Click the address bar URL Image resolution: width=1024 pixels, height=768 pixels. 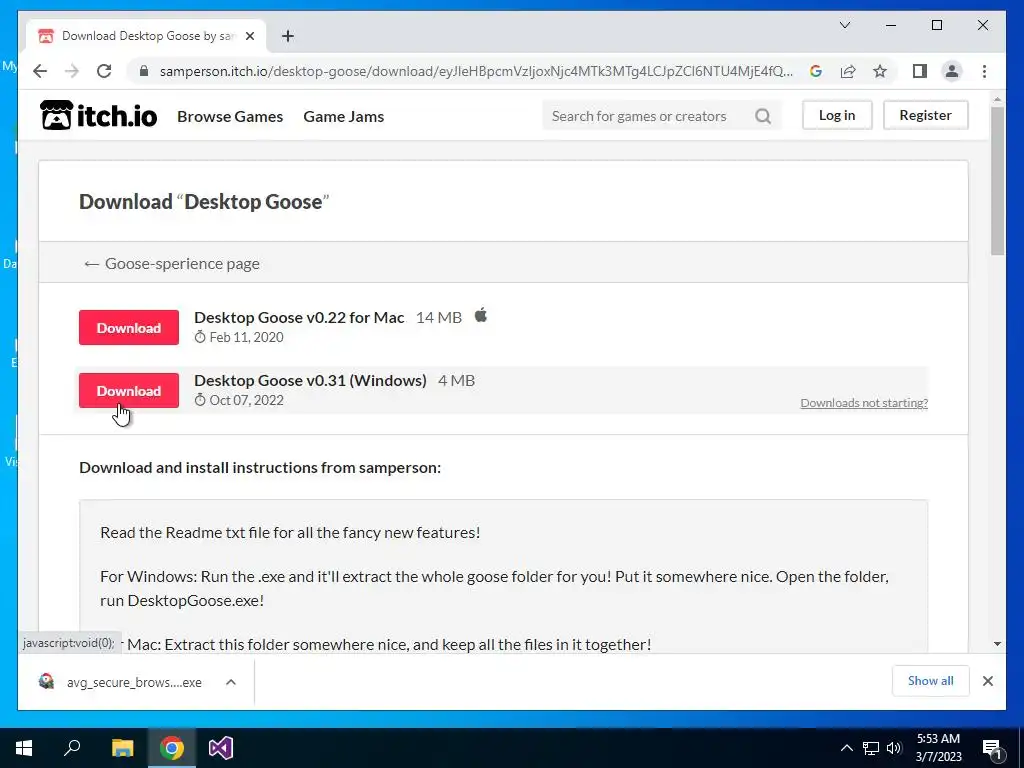point(476,71)
